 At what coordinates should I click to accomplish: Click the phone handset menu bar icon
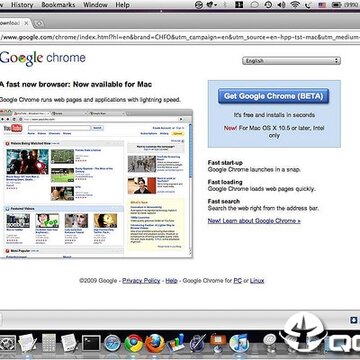click(309, 5)
